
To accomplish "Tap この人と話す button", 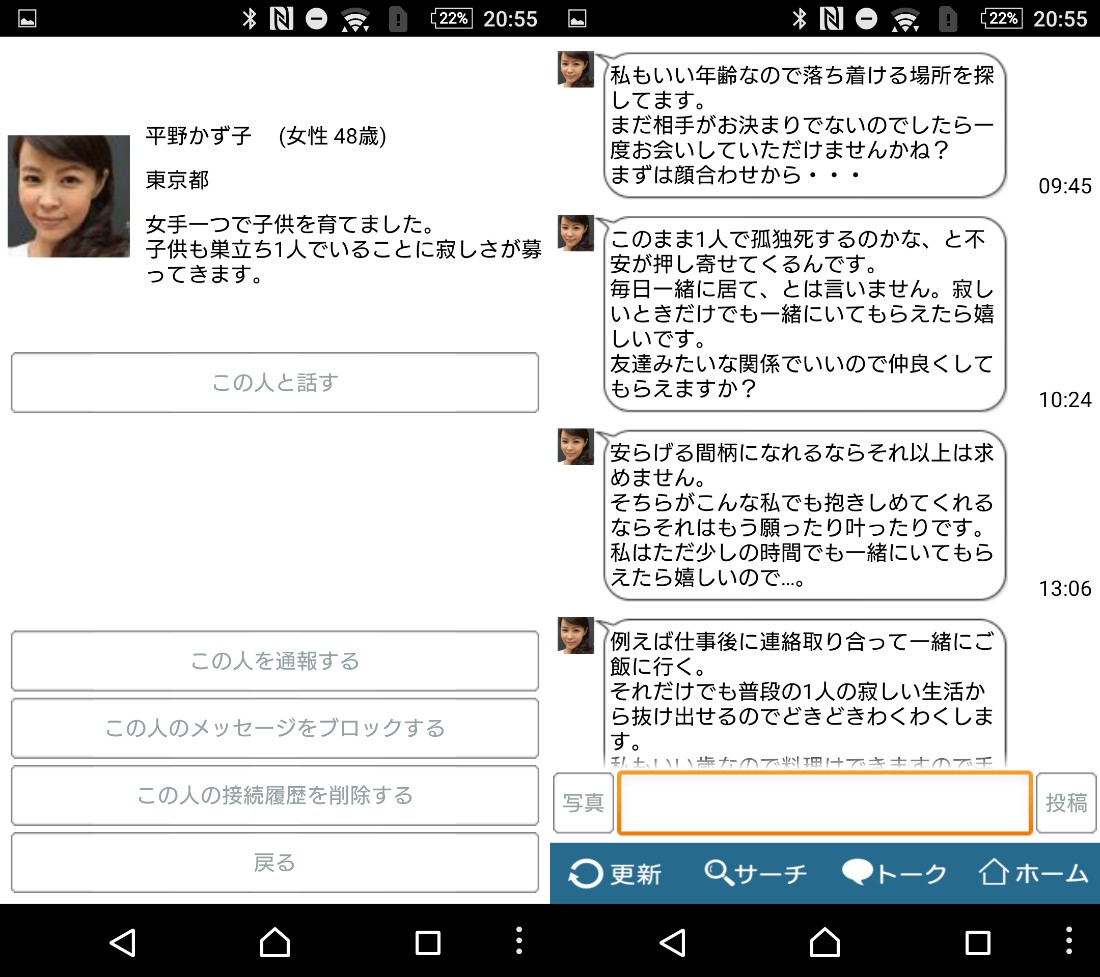I will coord(275,383).
